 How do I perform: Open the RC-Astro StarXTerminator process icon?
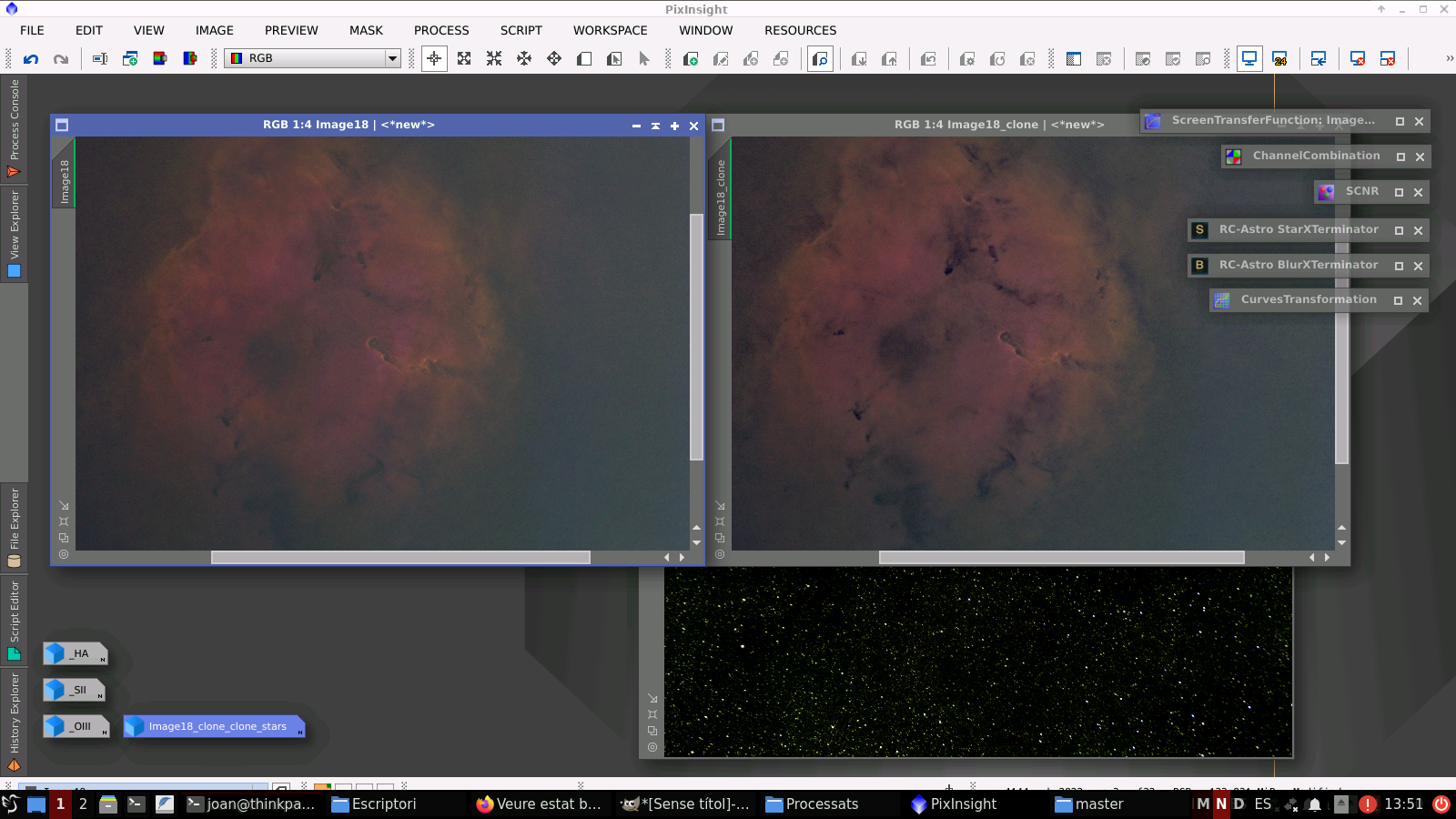1297,229
